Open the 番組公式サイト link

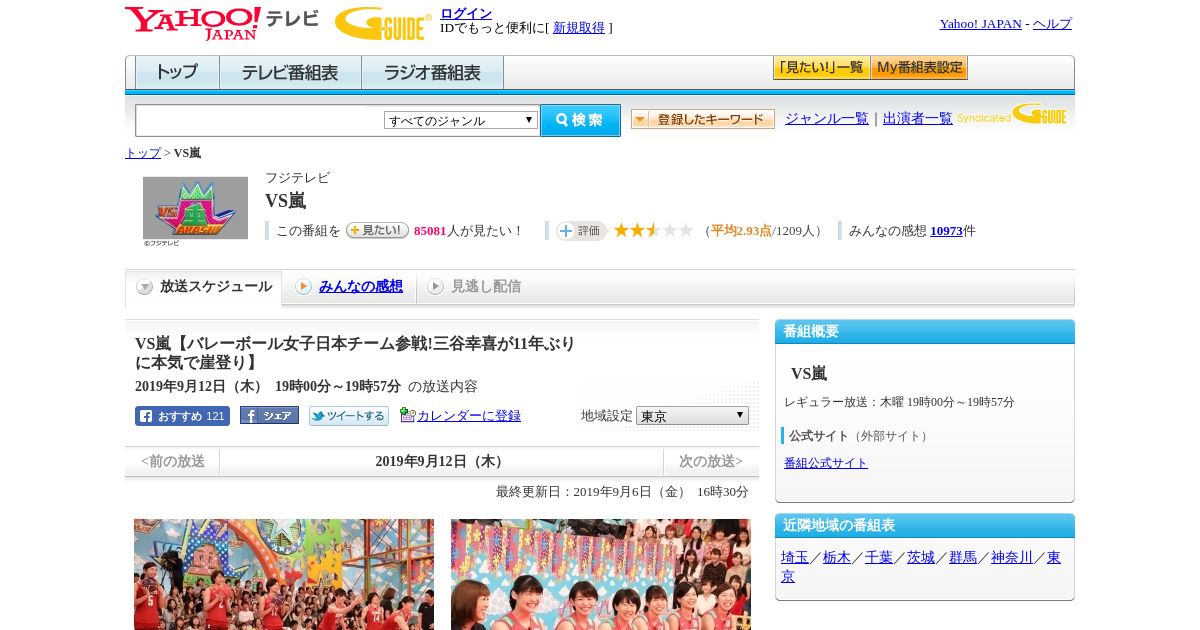[x=826, y=463]
